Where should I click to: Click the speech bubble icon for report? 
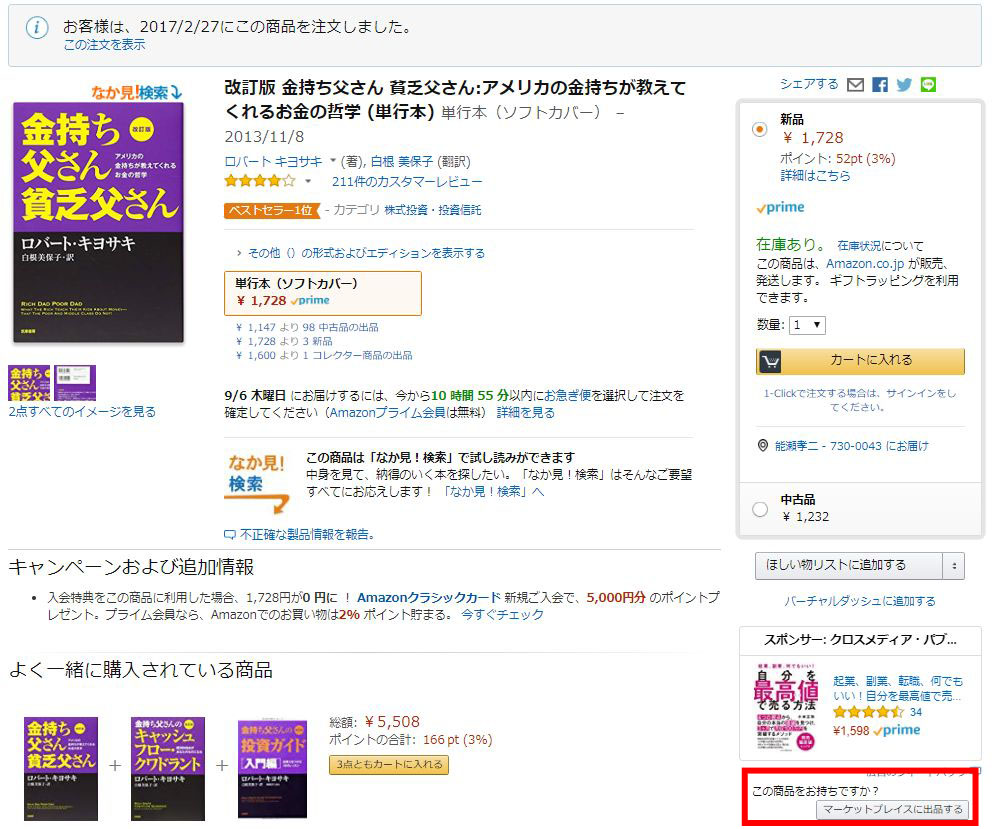[x=230, y=535]
